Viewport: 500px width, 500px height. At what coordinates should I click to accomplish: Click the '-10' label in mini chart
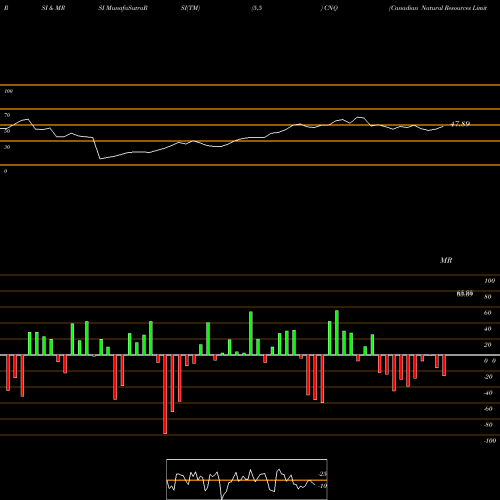[323, 486]
